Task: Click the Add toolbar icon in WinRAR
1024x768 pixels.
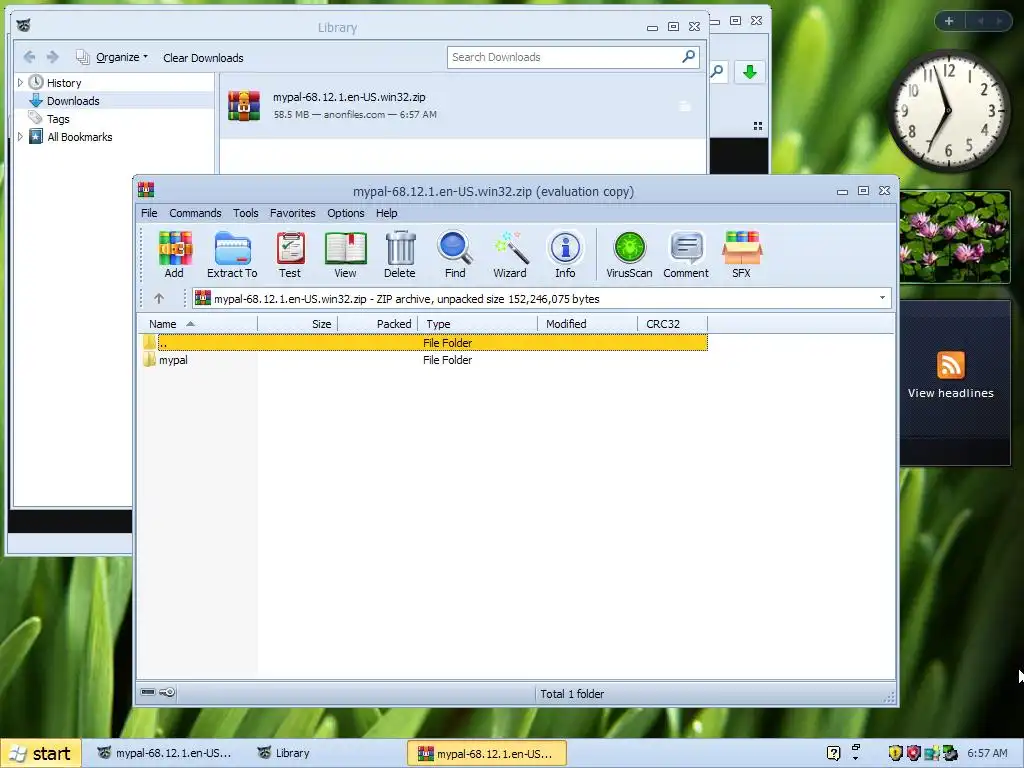Action: coord(174,255)
